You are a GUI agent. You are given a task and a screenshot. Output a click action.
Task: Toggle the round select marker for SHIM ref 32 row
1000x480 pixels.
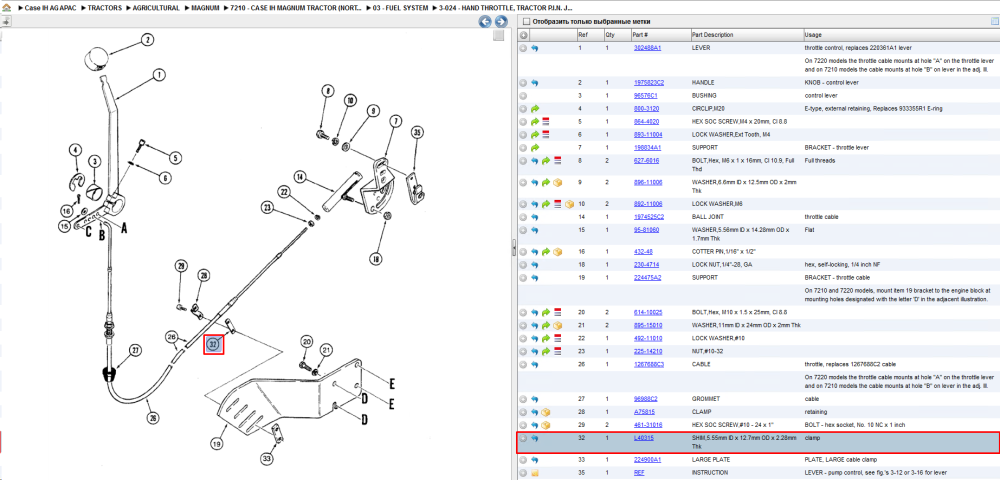523,438
